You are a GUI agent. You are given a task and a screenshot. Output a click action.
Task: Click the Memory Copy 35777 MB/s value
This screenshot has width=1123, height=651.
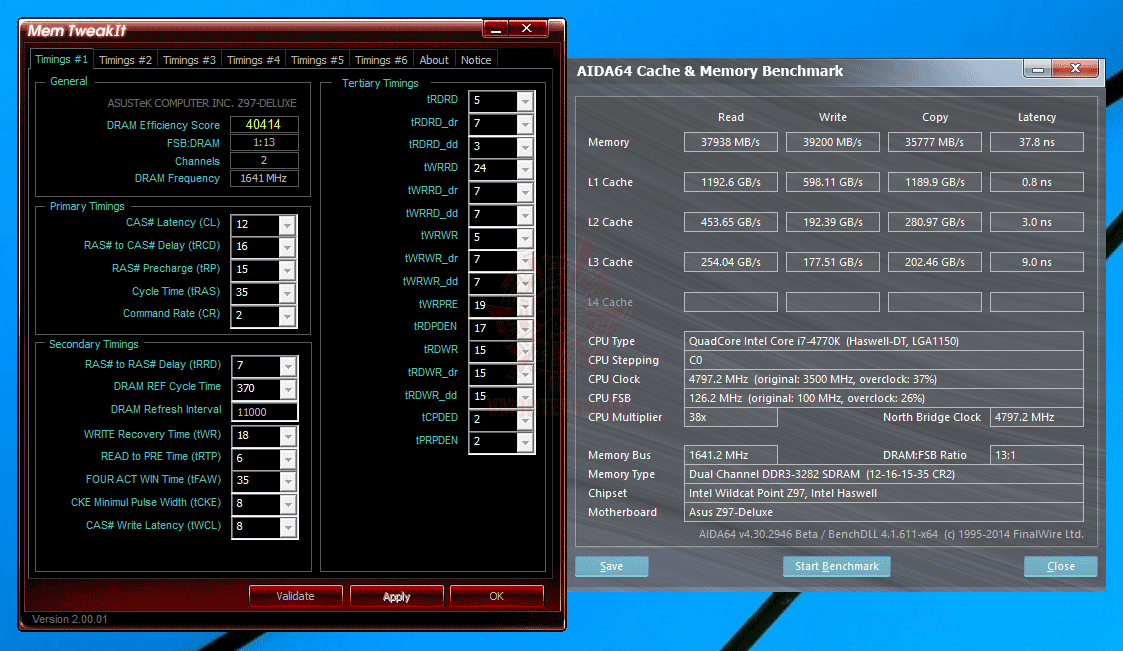(935, 142)
